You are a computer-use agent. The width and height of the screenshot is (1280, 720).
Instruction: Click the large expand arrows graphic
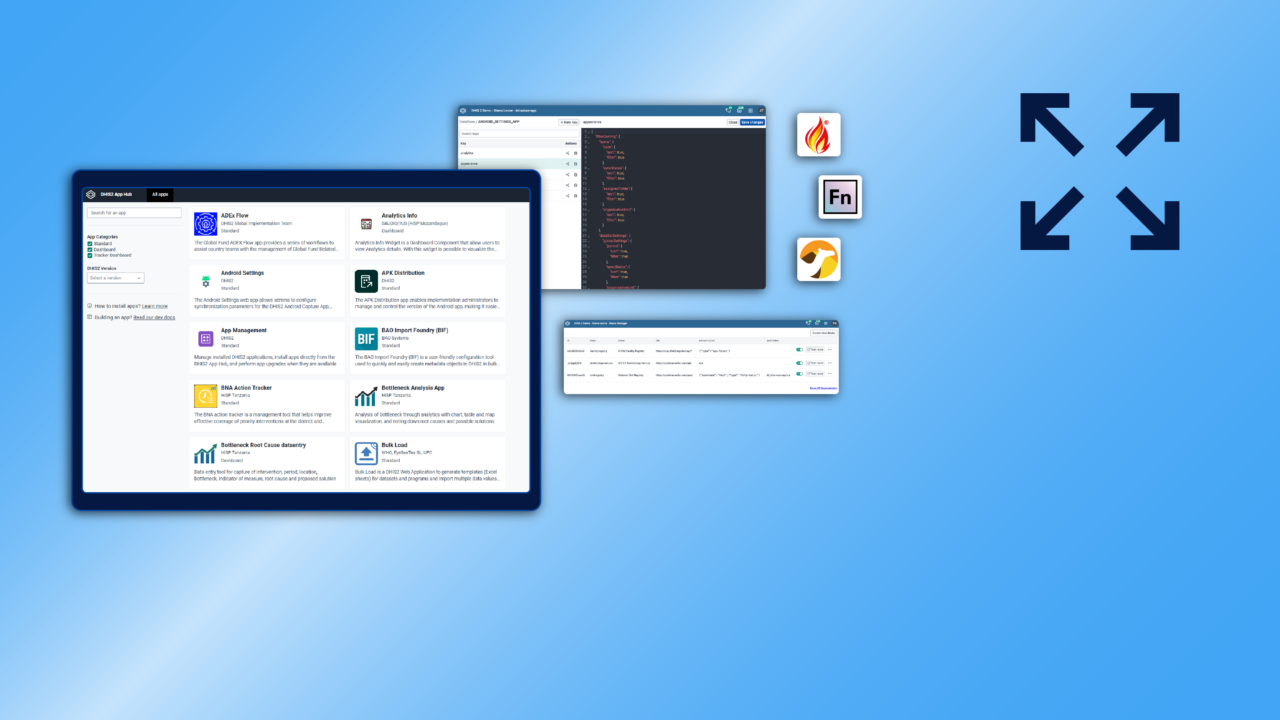pyautogui.click(x=1100, y=171)
